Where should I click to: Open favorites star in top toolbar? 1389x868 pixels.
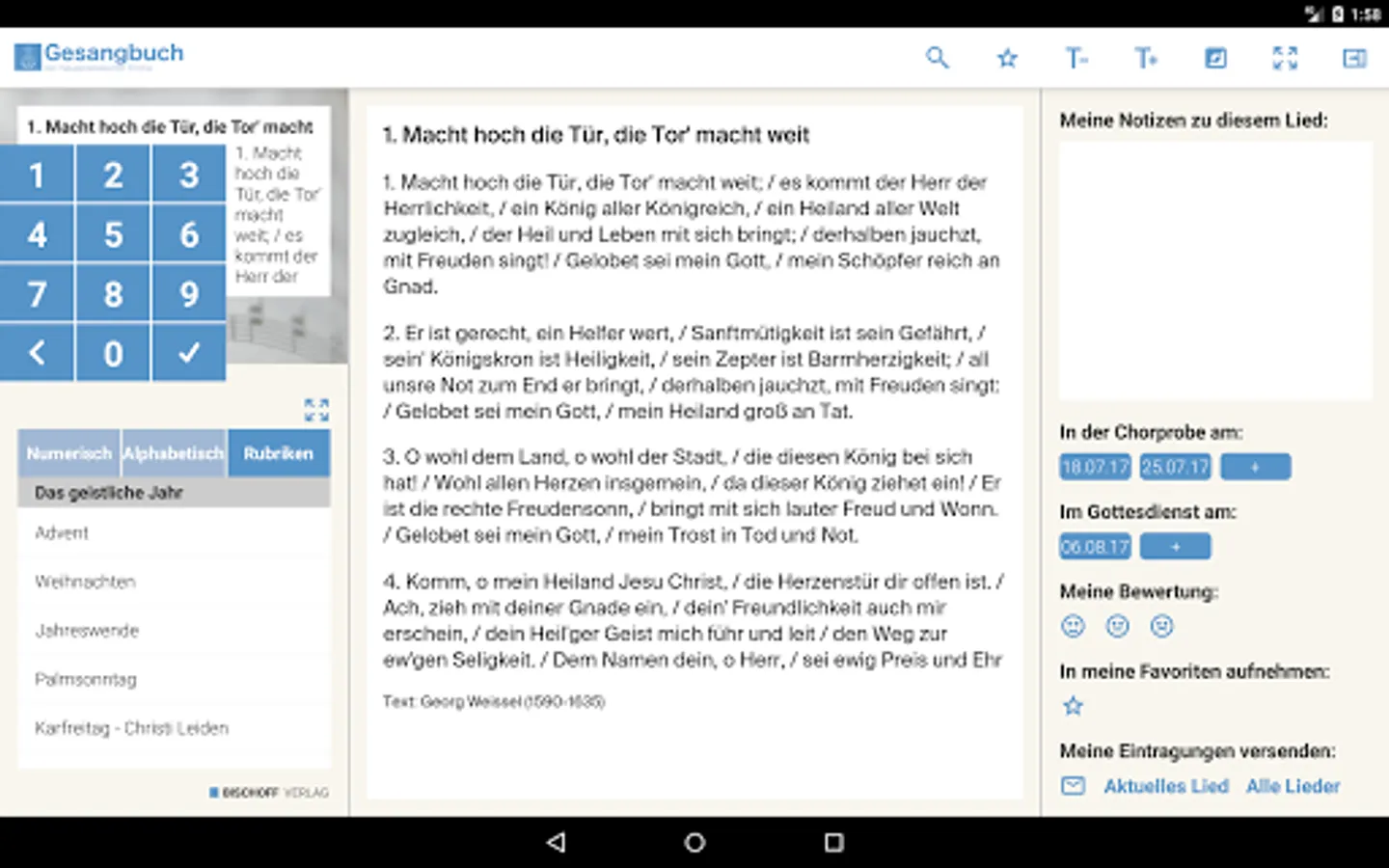1007,58
